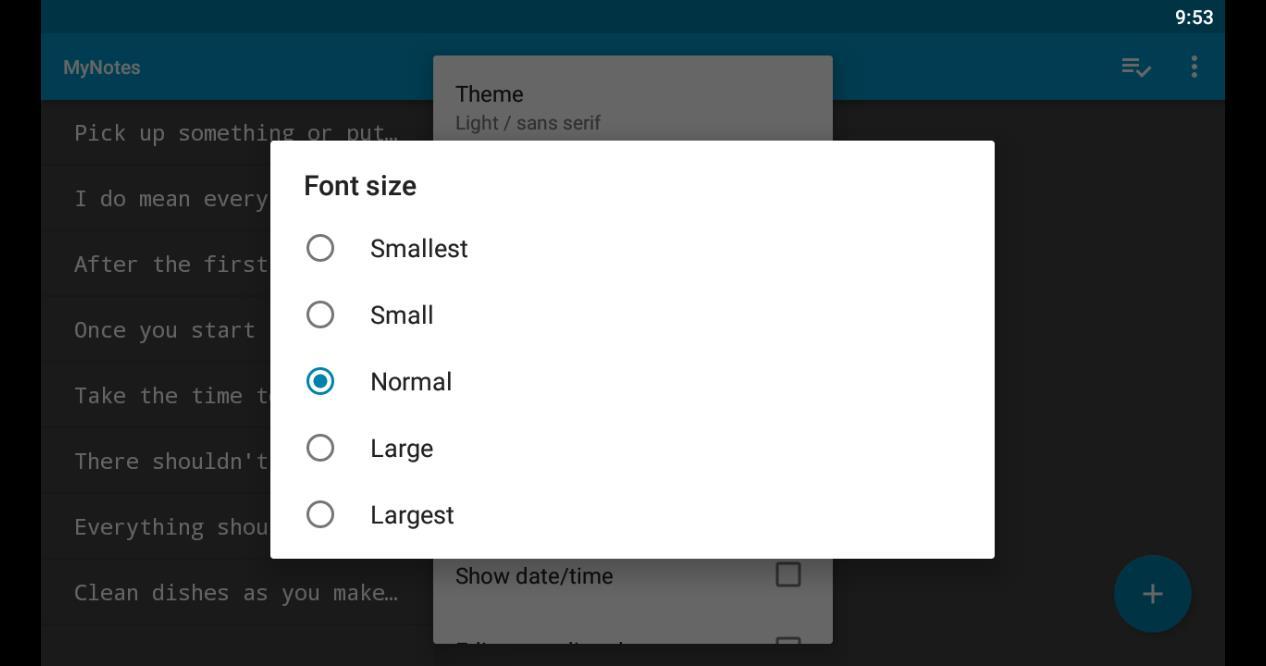
Task: Open the note starting 'Once you start'
Action: (165, 330)
